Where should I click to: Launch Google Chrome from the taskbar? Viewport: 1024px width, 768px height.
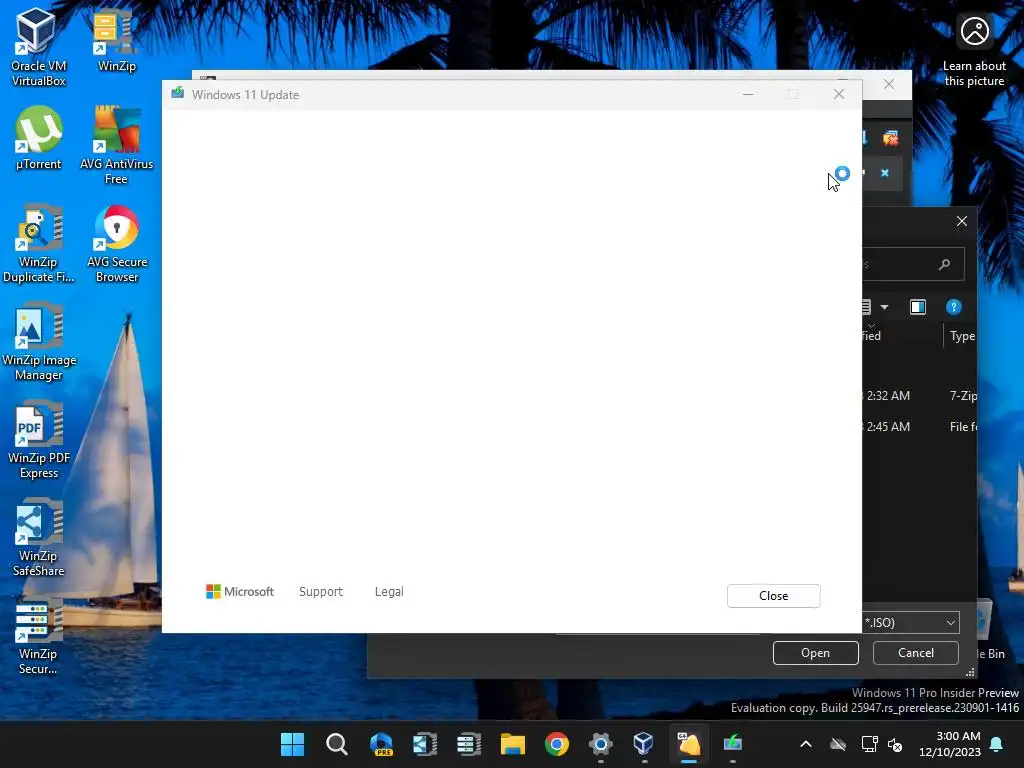point(557,744)
